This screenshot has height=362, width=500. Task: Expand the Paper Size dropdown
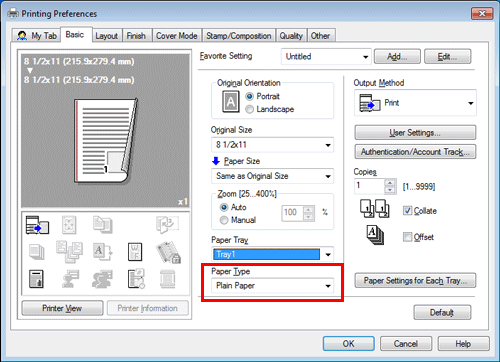click(x=272, y=176)
